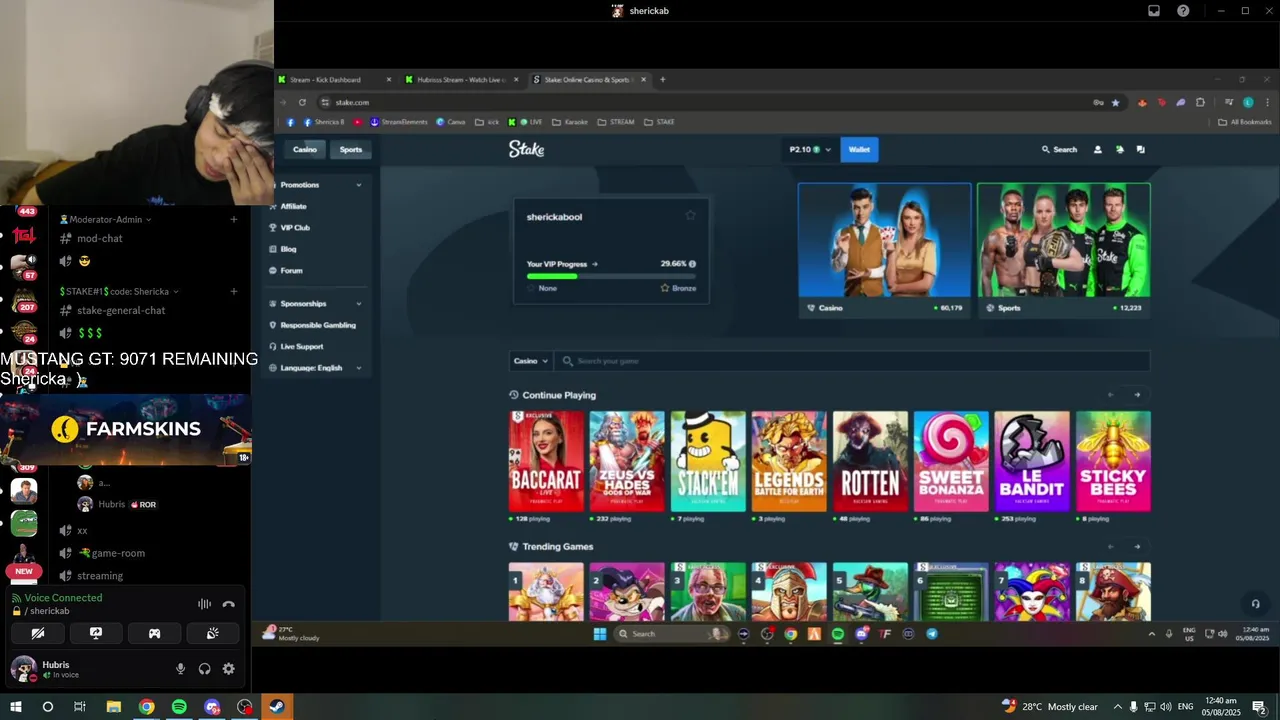
Task: Expand the Sponsorships sidebar section
Action: click(x=315, y=304)
